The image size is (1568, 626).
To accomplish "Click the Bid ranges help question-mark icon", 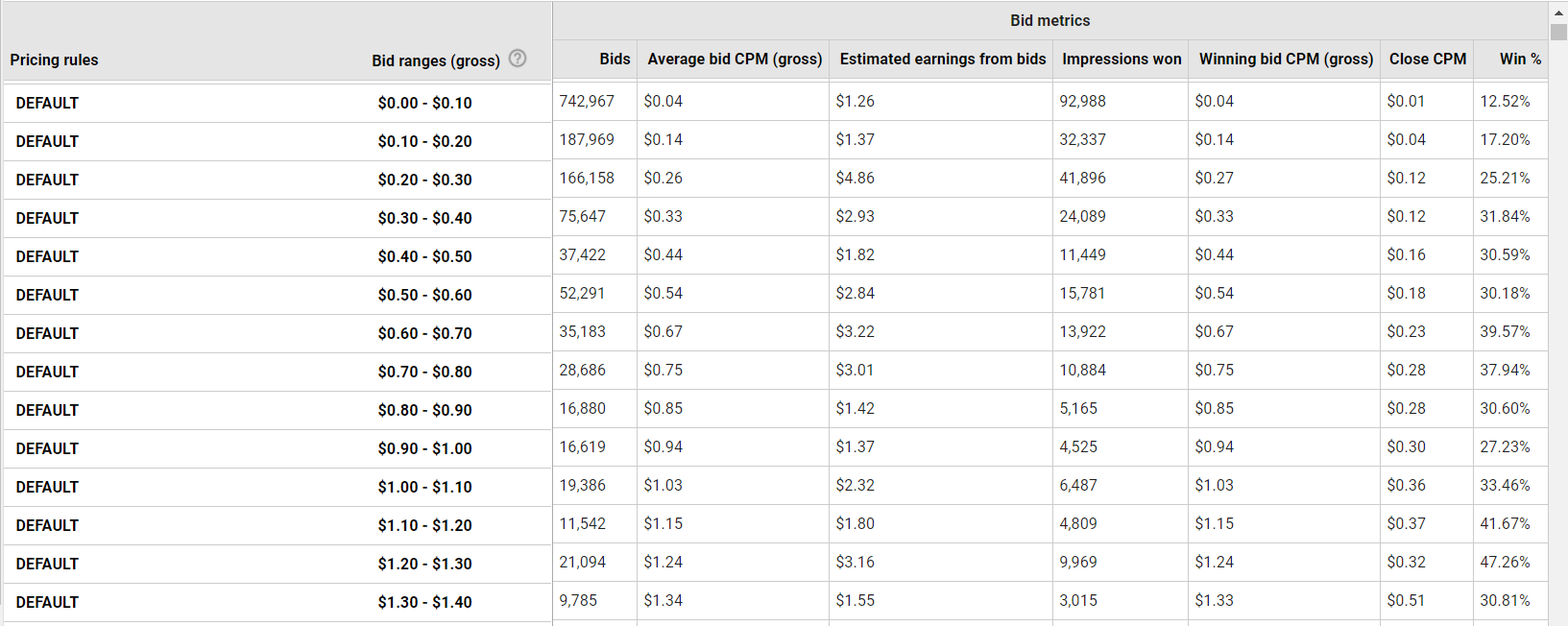I will [518, 59].
